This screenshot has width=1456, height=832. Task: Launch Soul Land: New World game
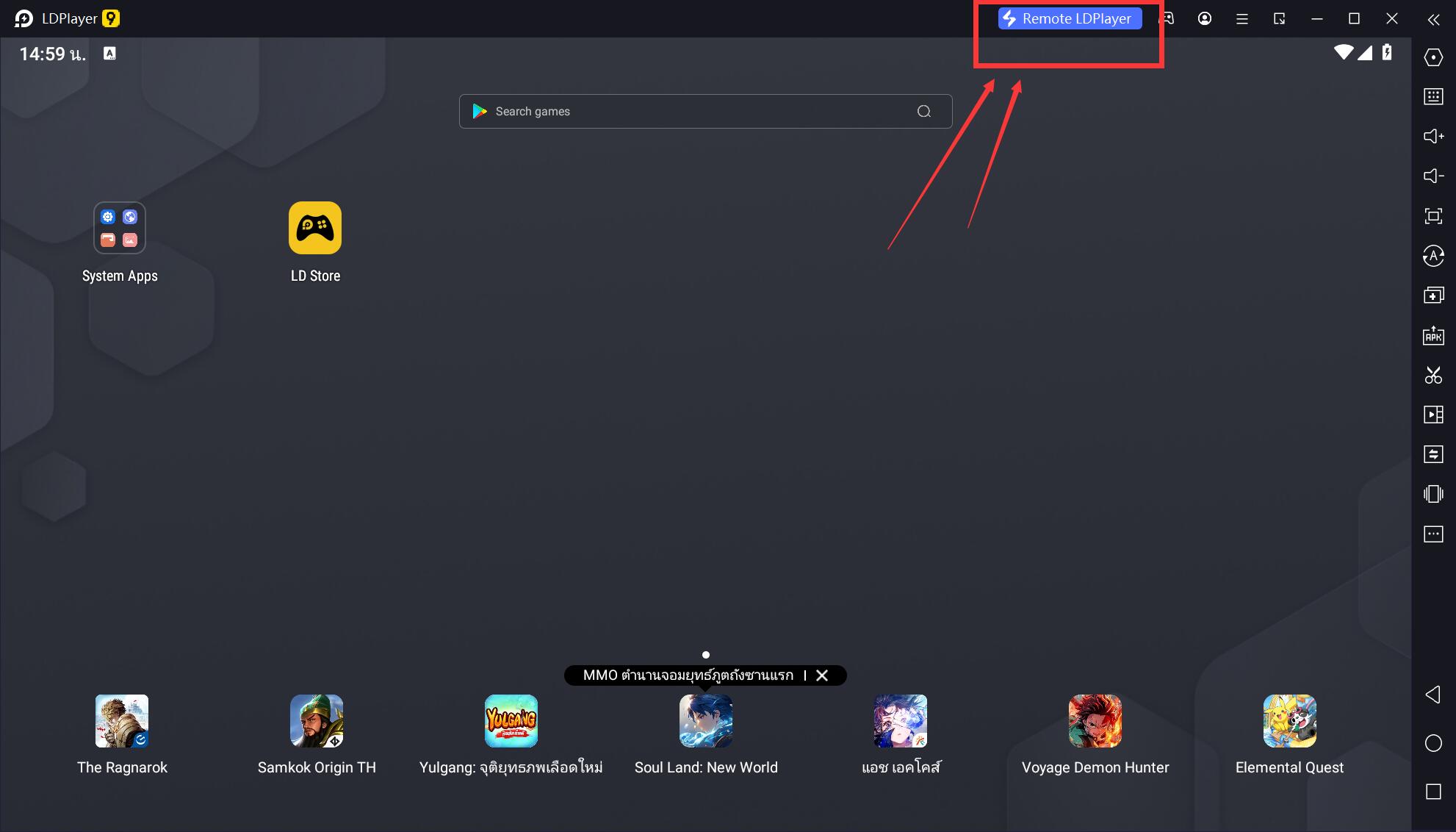(x=705, y=721)
